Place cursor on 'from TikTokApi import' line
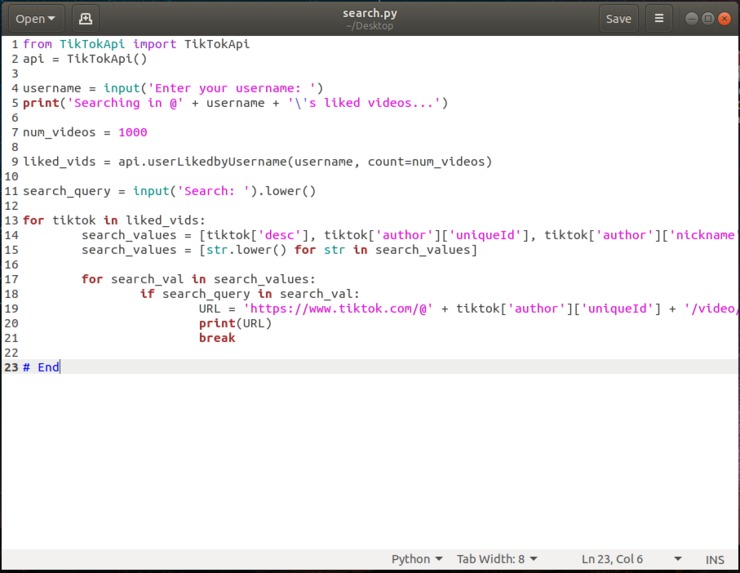Screen dimensions: 740x573 (136, 44)
